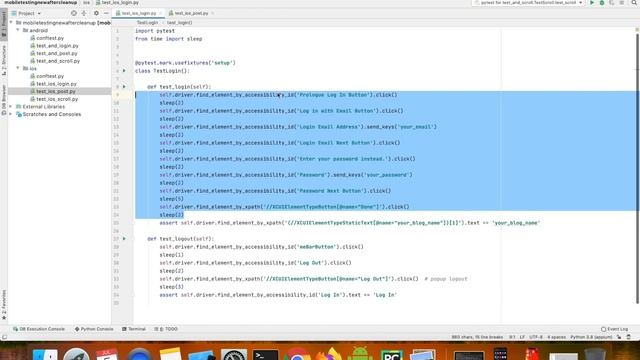
Task: Select test_and_scroll.py in project tree
Action: 55,61
